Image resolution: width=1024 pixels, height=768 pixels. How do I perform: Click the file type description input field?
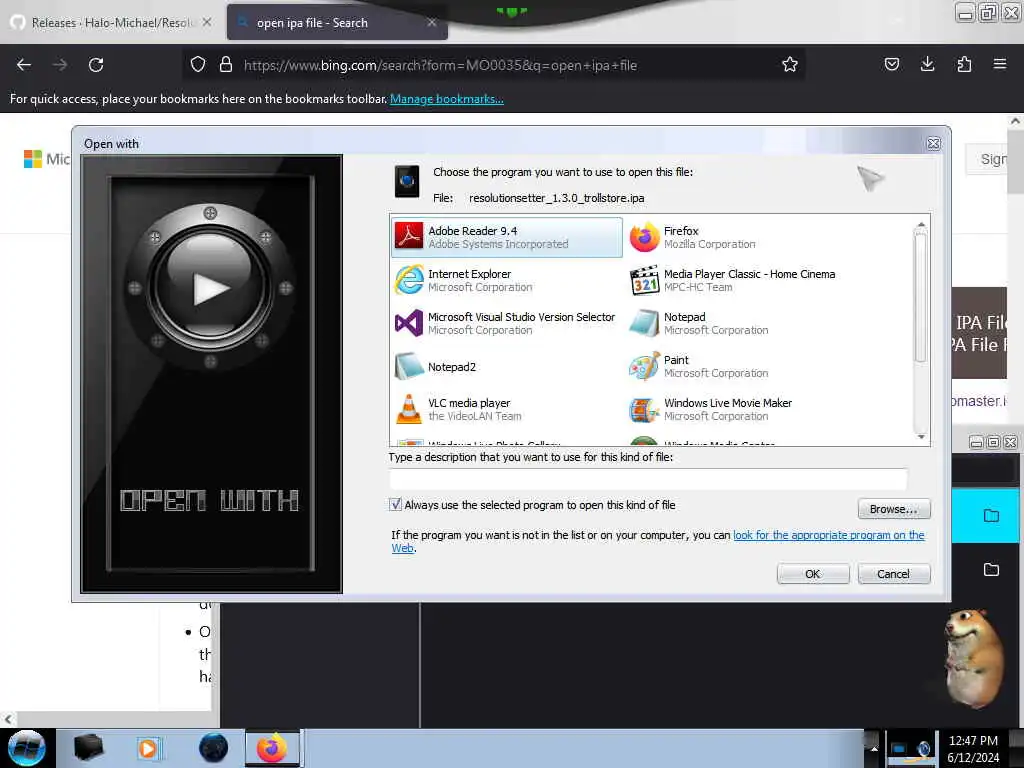coord(648,479)
